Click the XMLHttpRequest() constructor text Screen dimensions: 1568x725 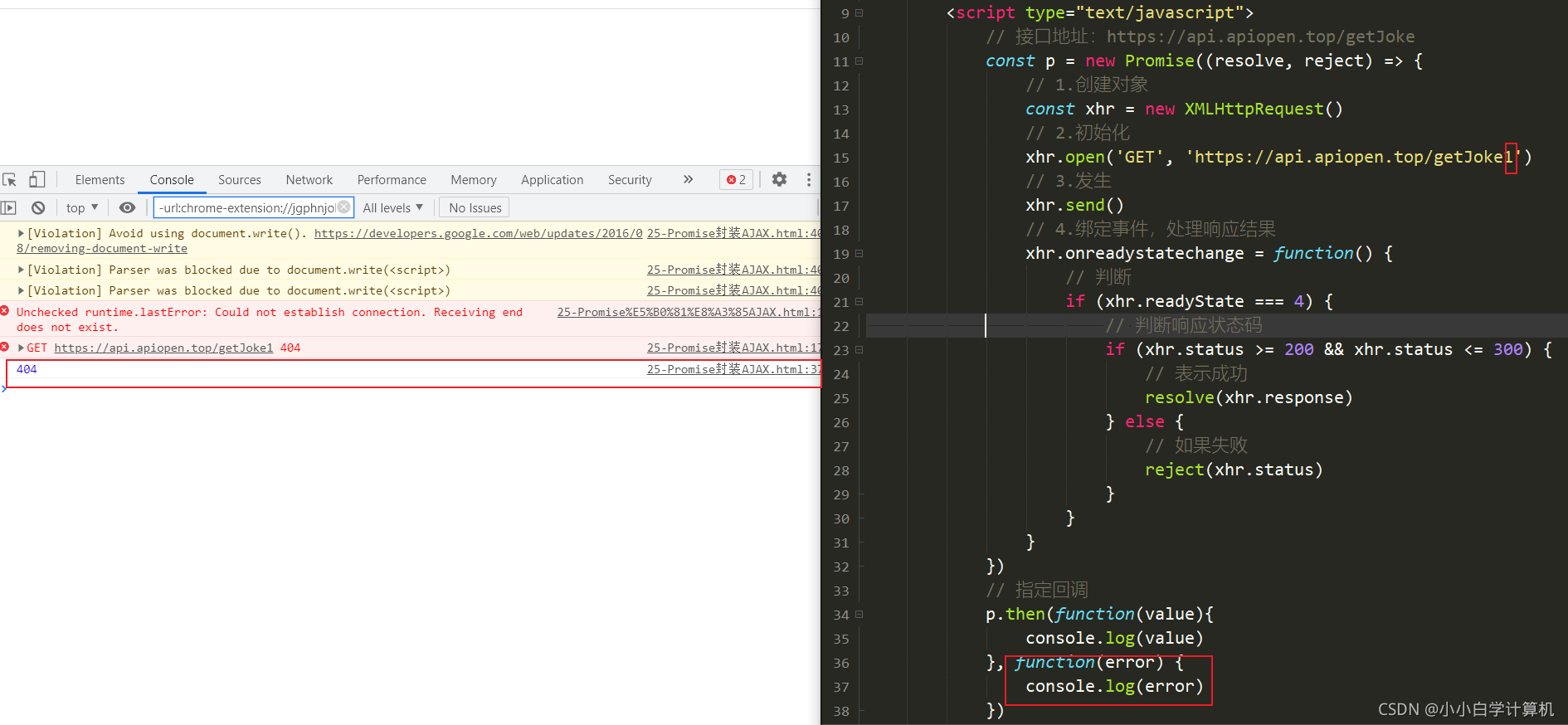click(x=1264, y=109)
